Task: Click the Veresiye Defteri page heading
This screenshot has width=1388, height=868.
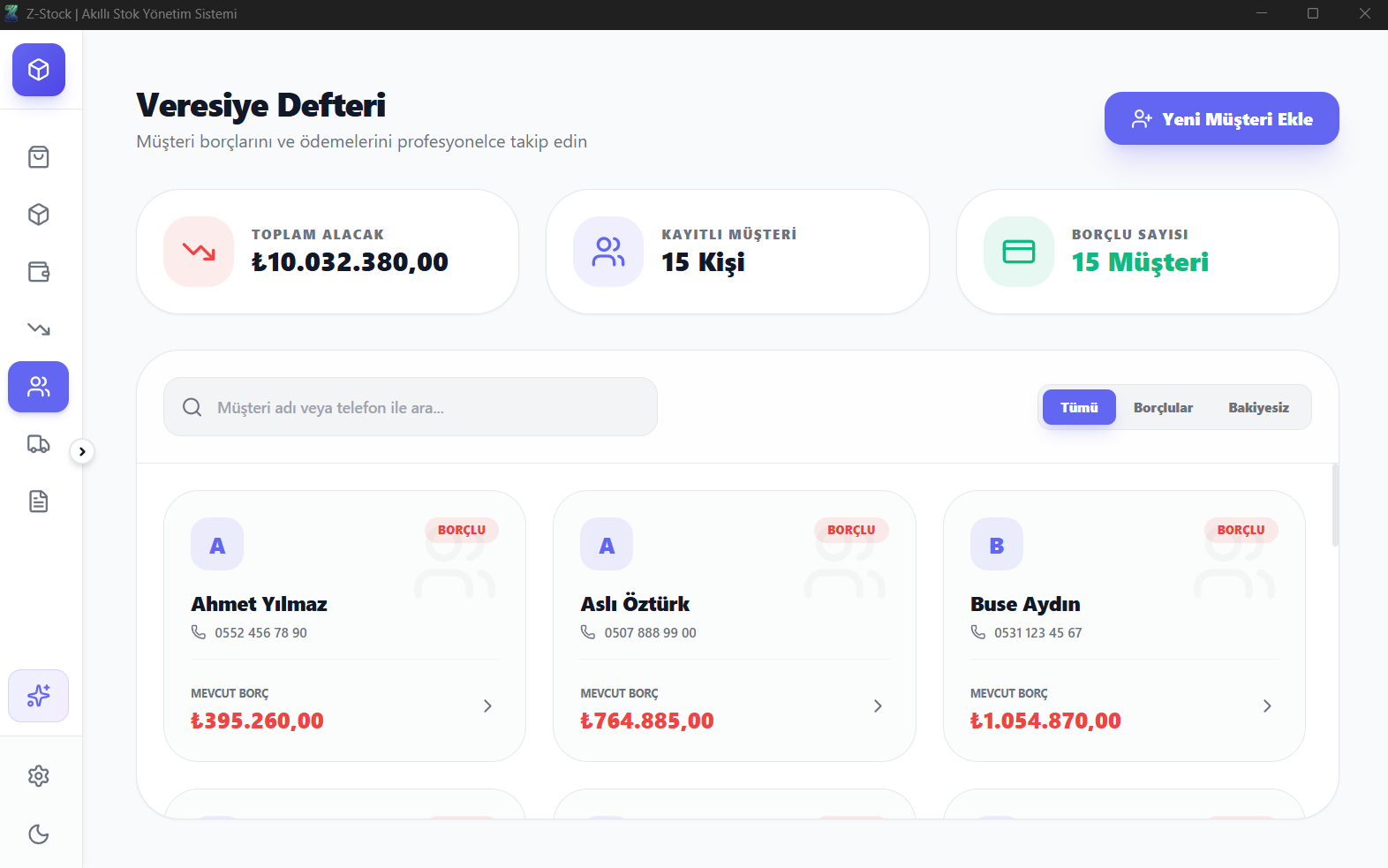Action: (x=261, y=105)
